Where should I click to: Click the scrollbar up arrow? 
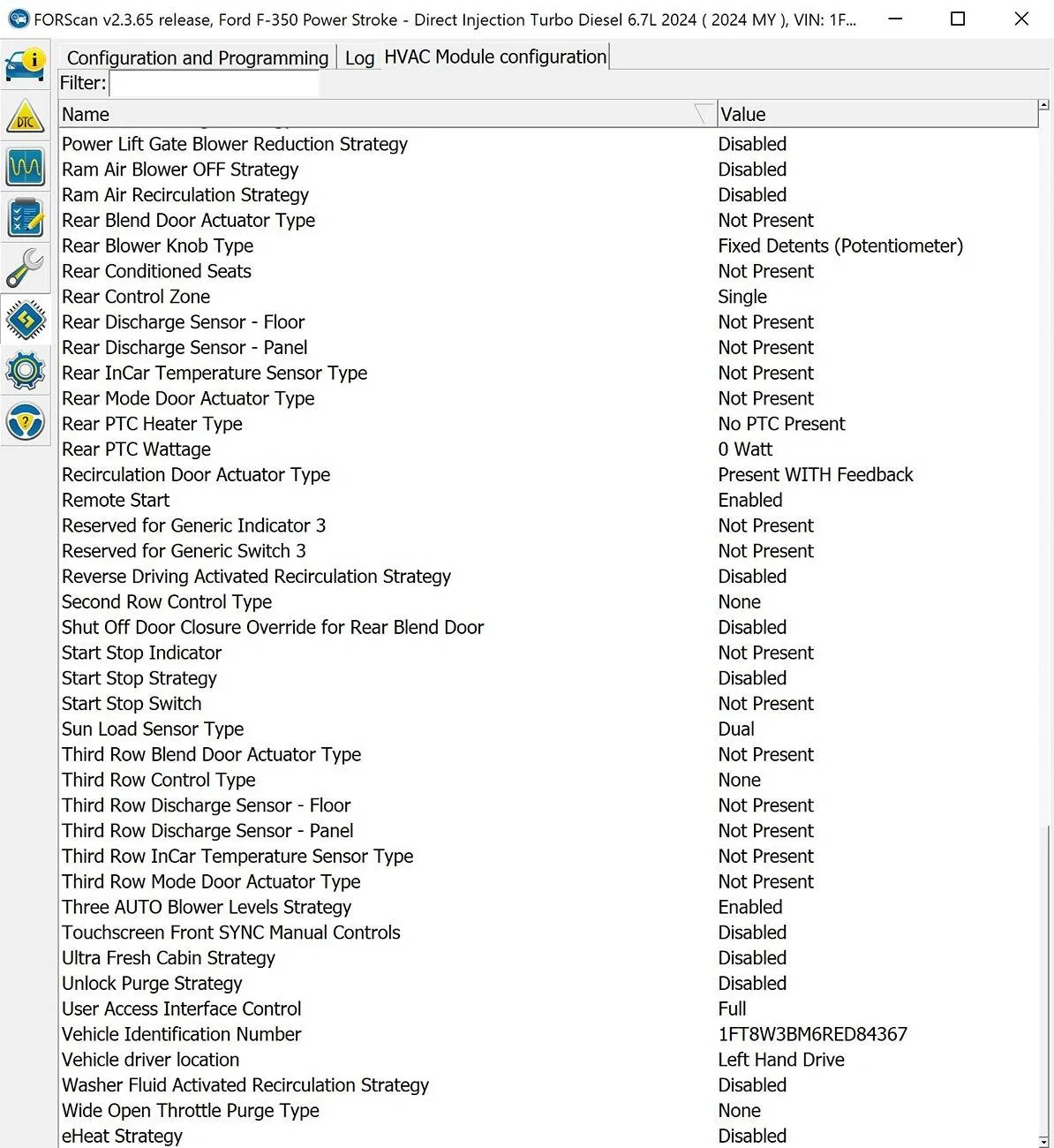coord(1044,105)
